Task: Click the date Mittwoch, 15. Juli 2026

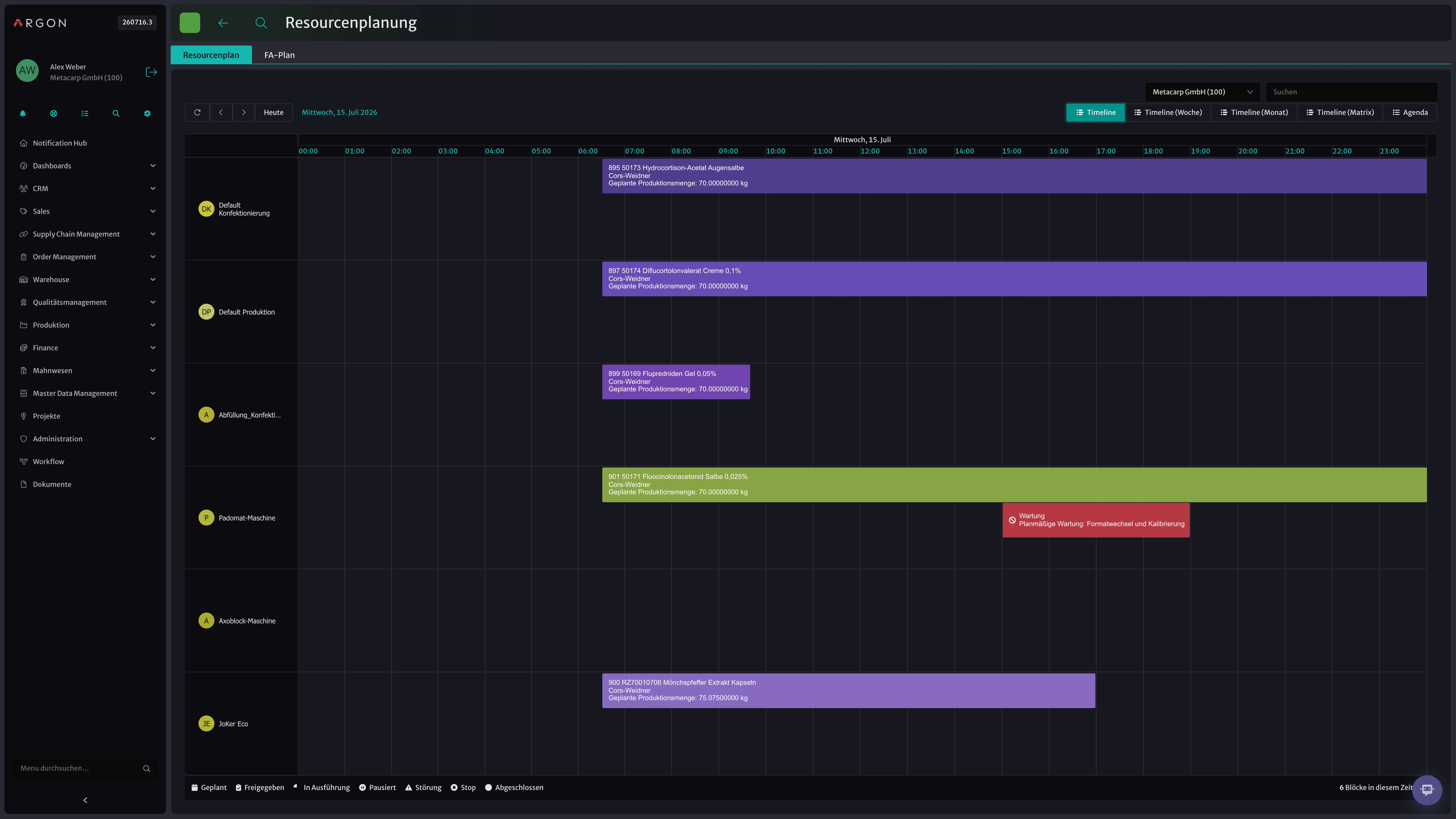Action: pos(339,113)
